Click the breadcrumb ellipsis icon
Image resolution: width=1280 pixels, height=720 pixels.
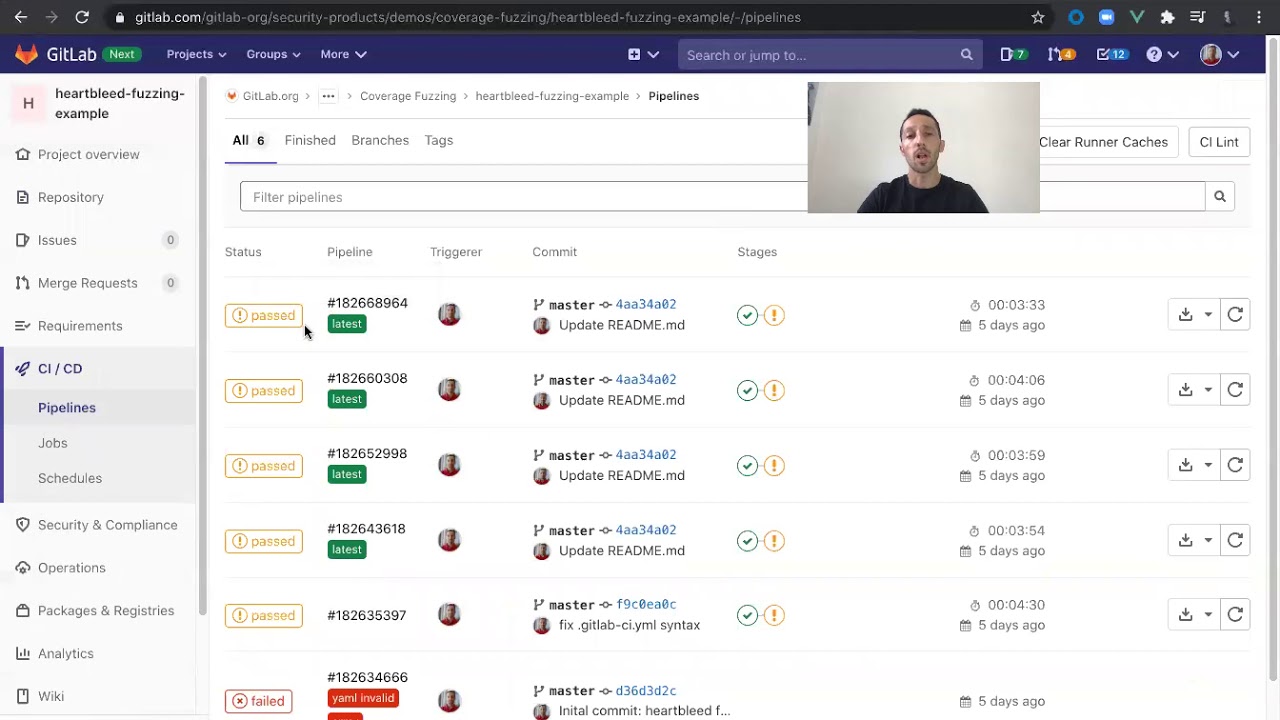coord(328,96)
